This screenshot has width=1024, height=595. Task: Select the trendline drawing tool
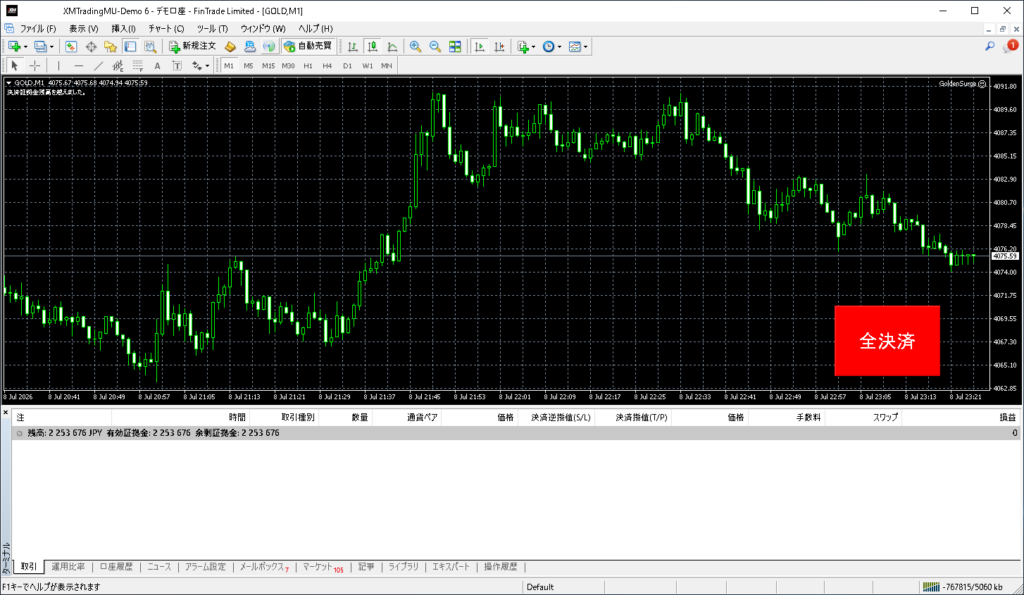[98, 65]
